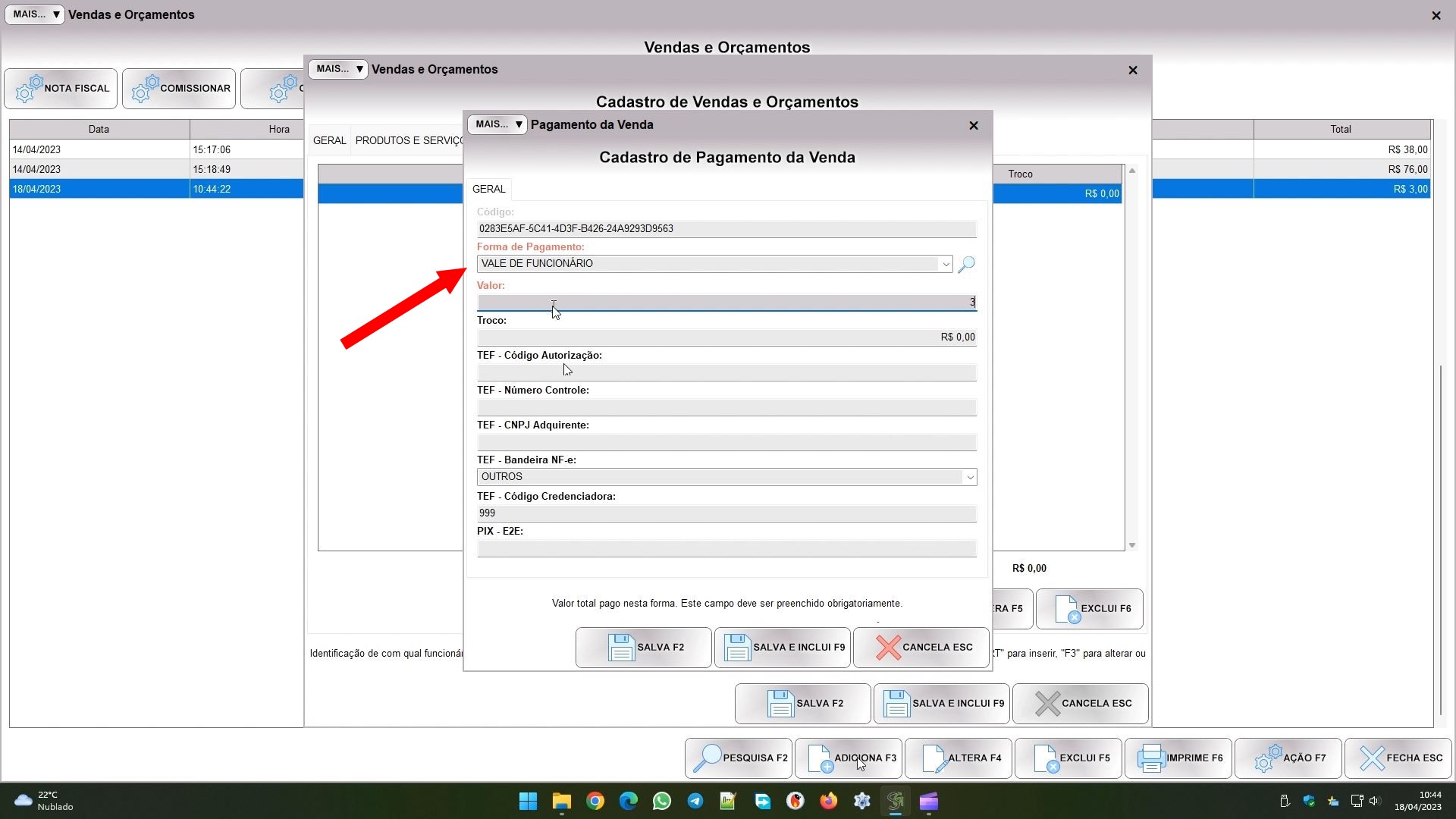Open the MAIS menu in main window
Screen dimensions: 1456x819
[x=35, y=14]
